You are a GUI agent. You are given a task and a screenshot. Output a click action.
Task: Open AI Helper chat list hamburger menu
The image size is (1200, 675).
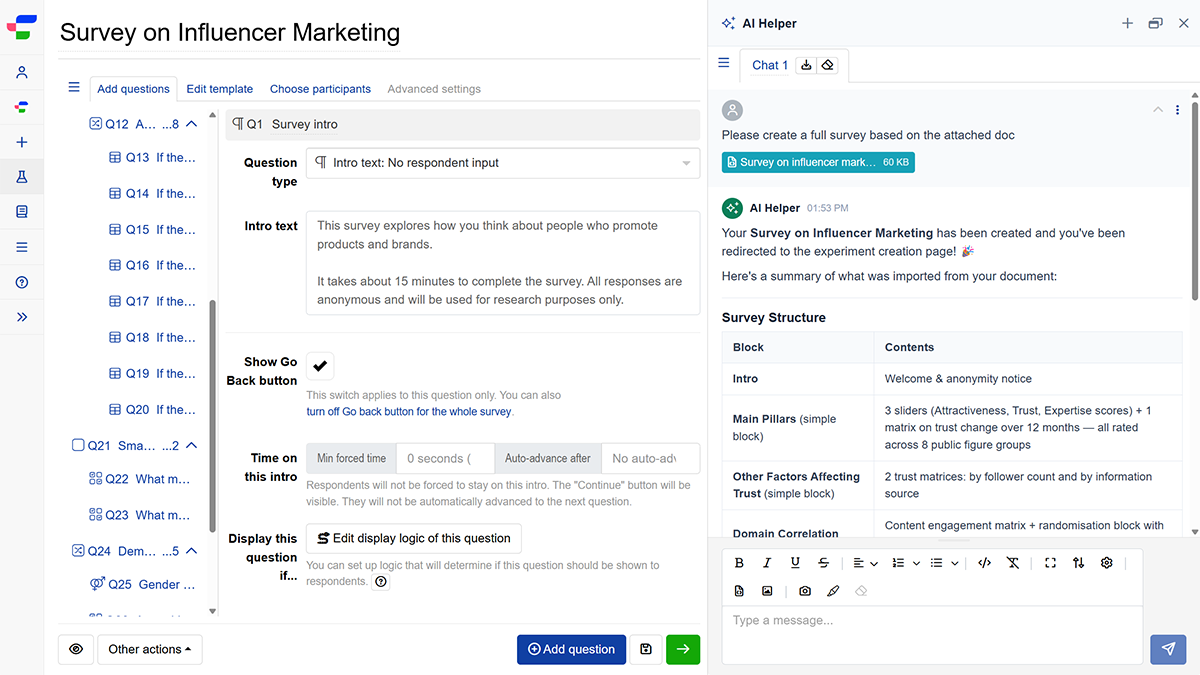[x=724, y=63]
